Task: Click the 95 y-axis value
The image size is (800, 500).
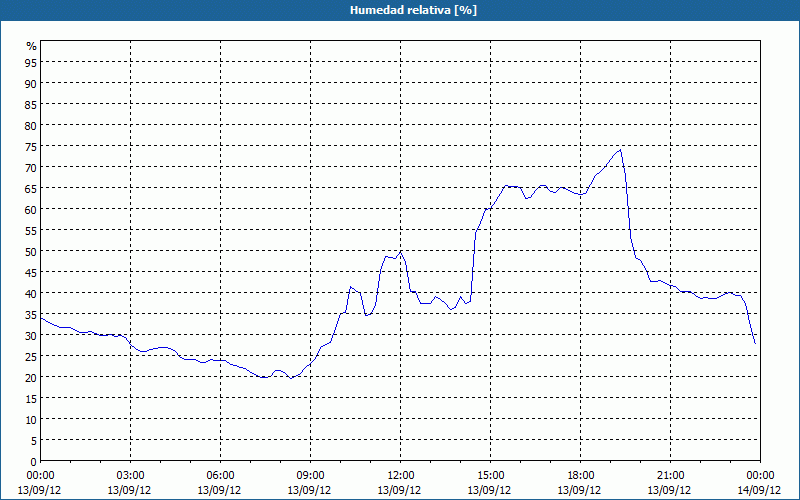Action: coord(31,63)
